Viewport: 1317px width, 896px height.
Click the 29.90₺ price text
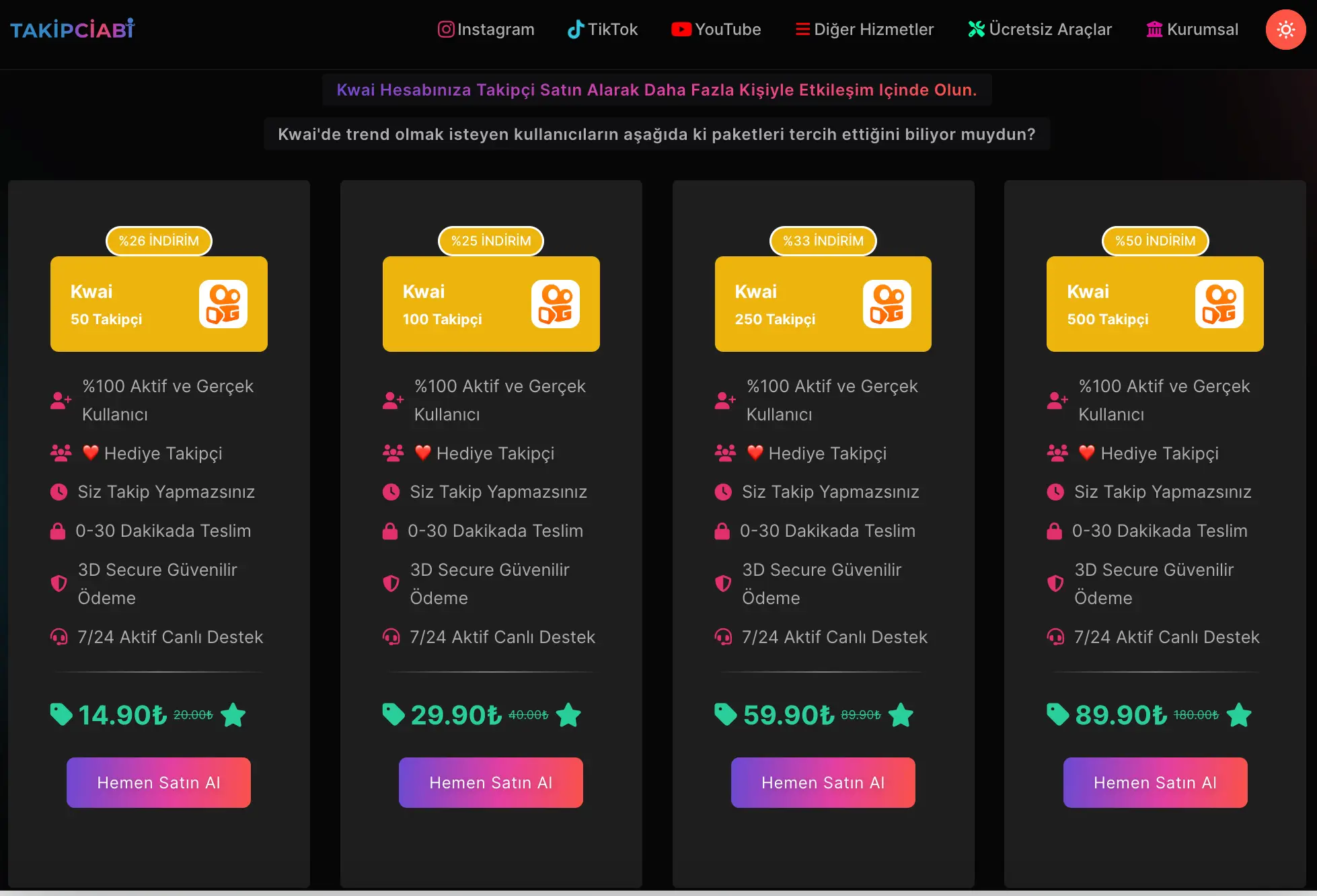click(457, 715)
